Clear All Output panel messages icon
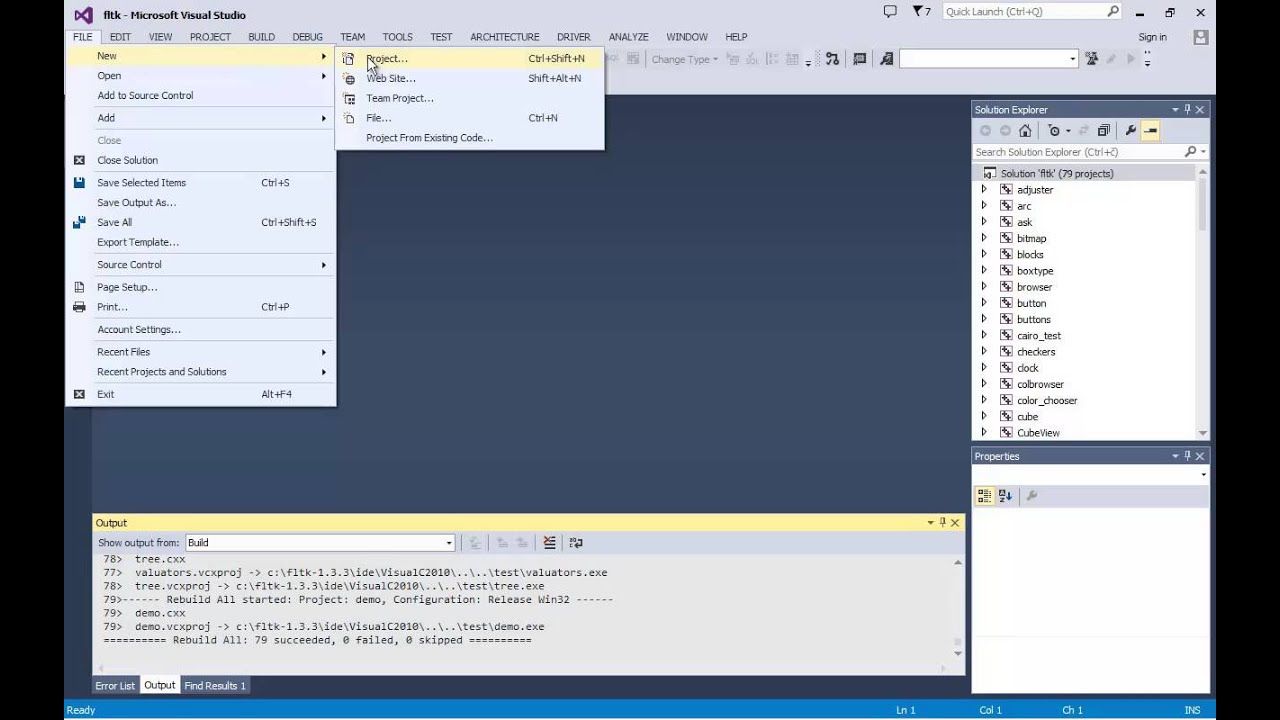The height and width of the screenshot is (720, 1280). (549, 542)
